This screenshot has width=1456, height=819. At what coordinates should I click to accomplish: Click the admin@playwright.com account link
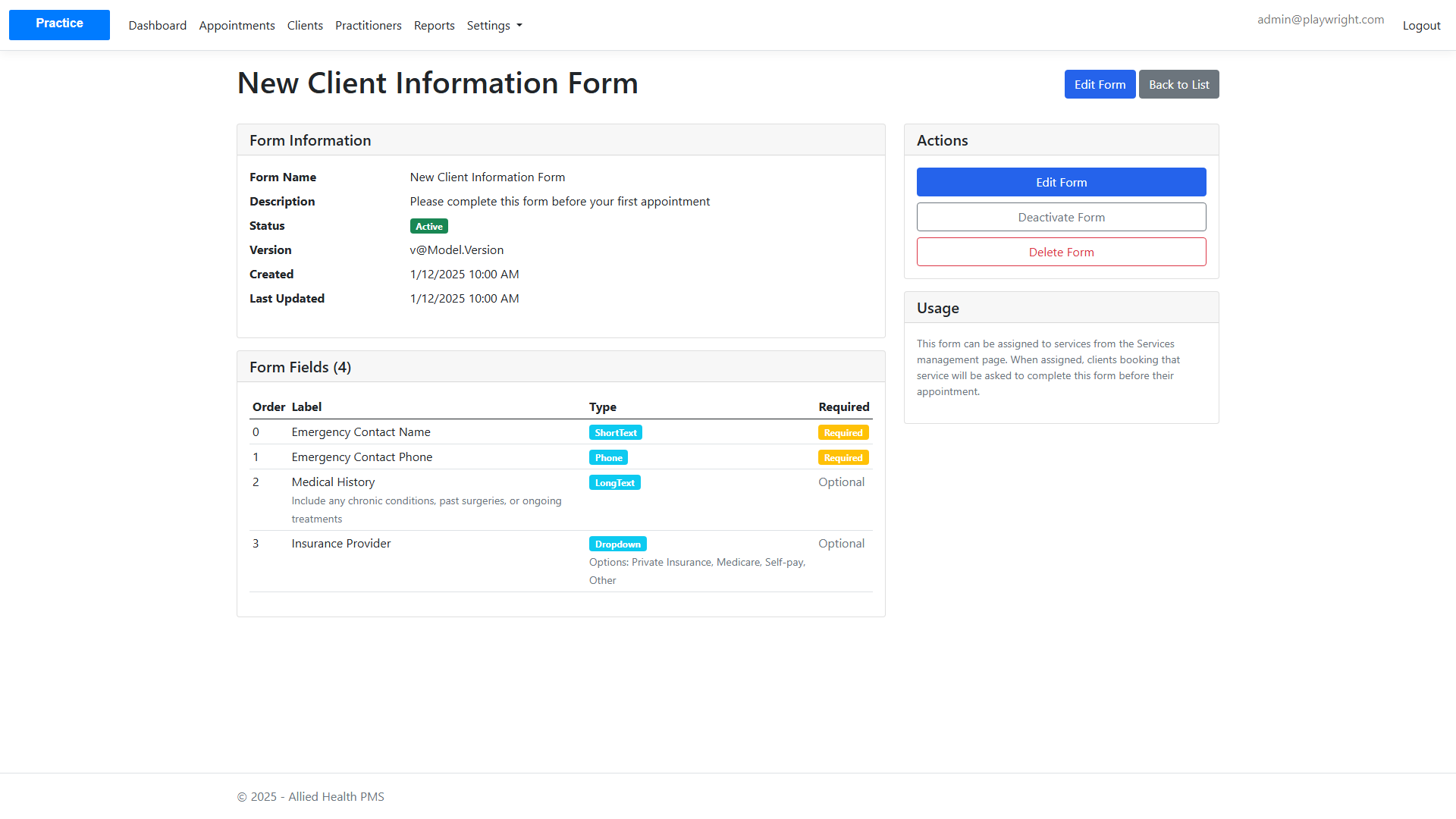1320,20
